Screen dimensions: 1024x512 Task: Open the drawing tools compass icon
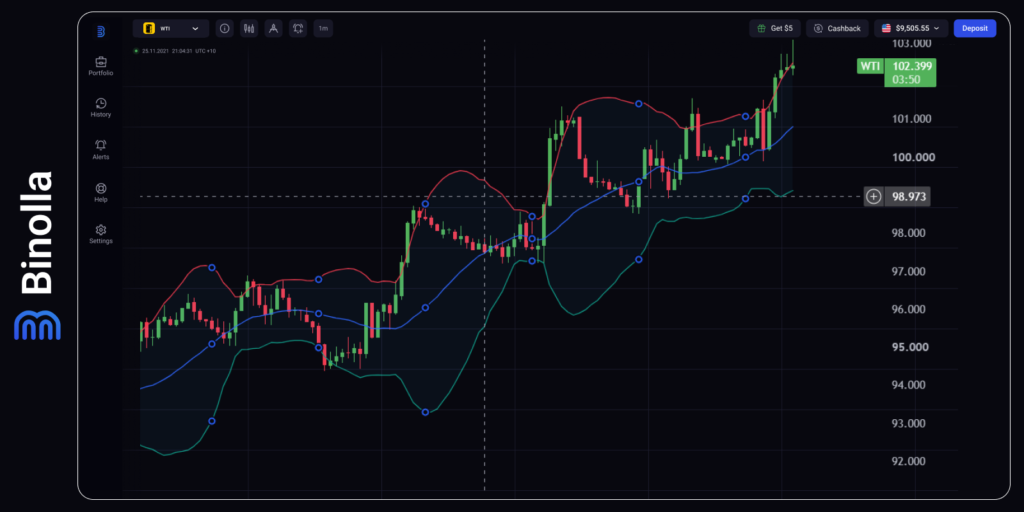[274, 29]
